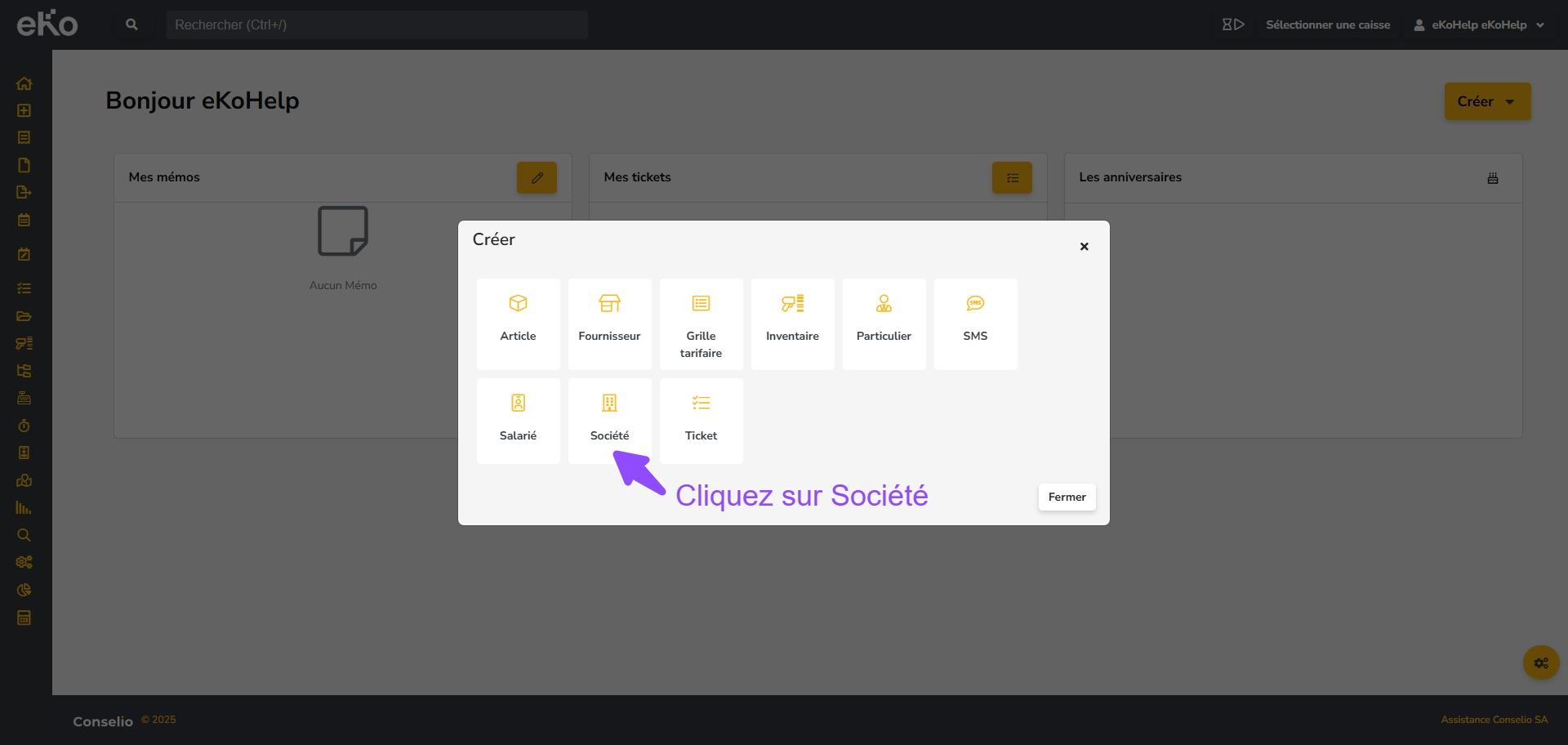Select the Salarié tile
This screenshot has height=745, width=1568.
point(518,419)
